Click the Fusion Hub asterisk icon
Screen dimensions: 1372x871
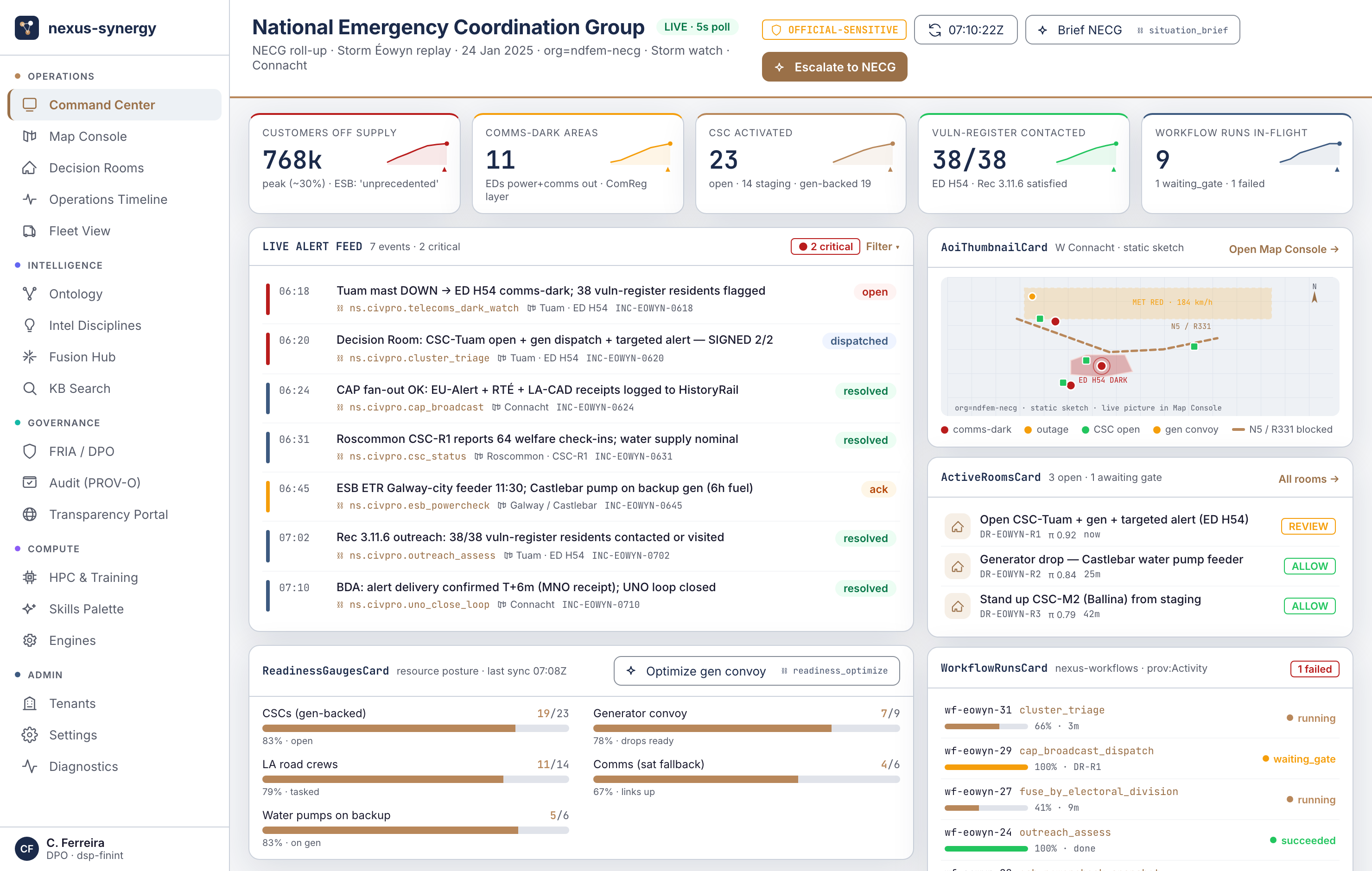(30, 357)
